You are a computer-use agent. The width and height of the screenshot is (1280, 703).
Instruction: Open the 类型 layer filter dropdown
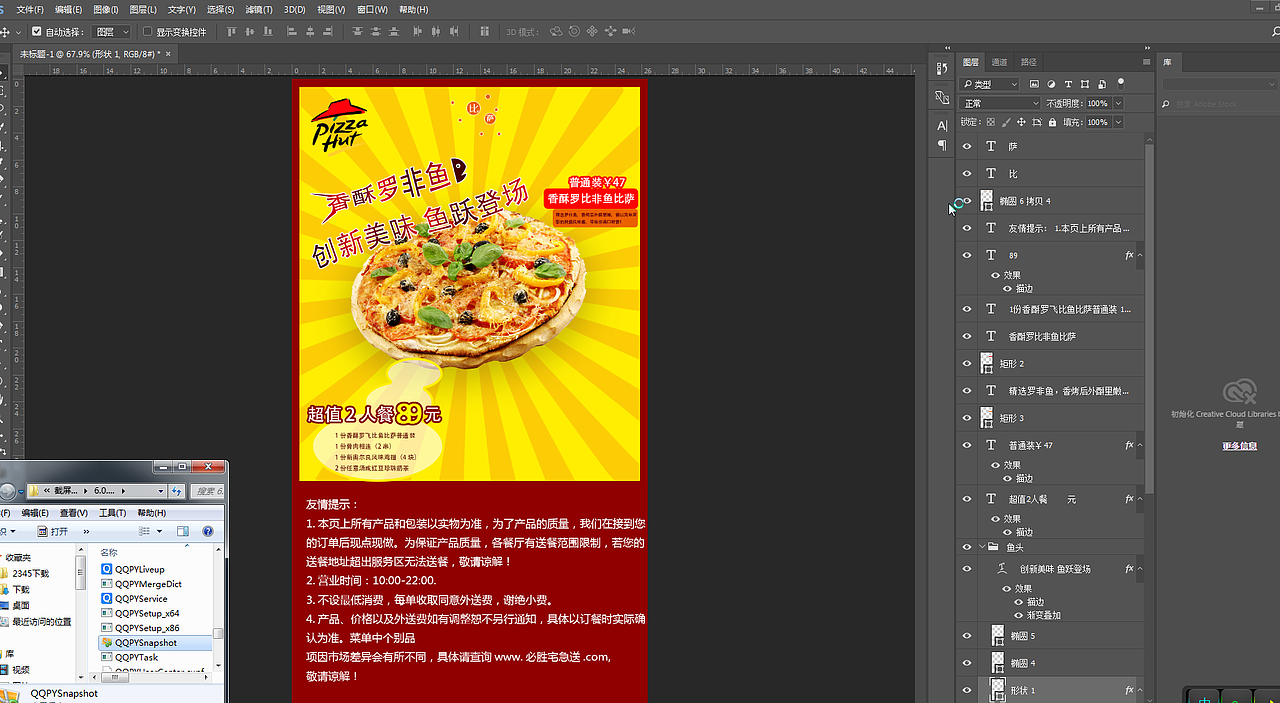click(x=989, y=85)
